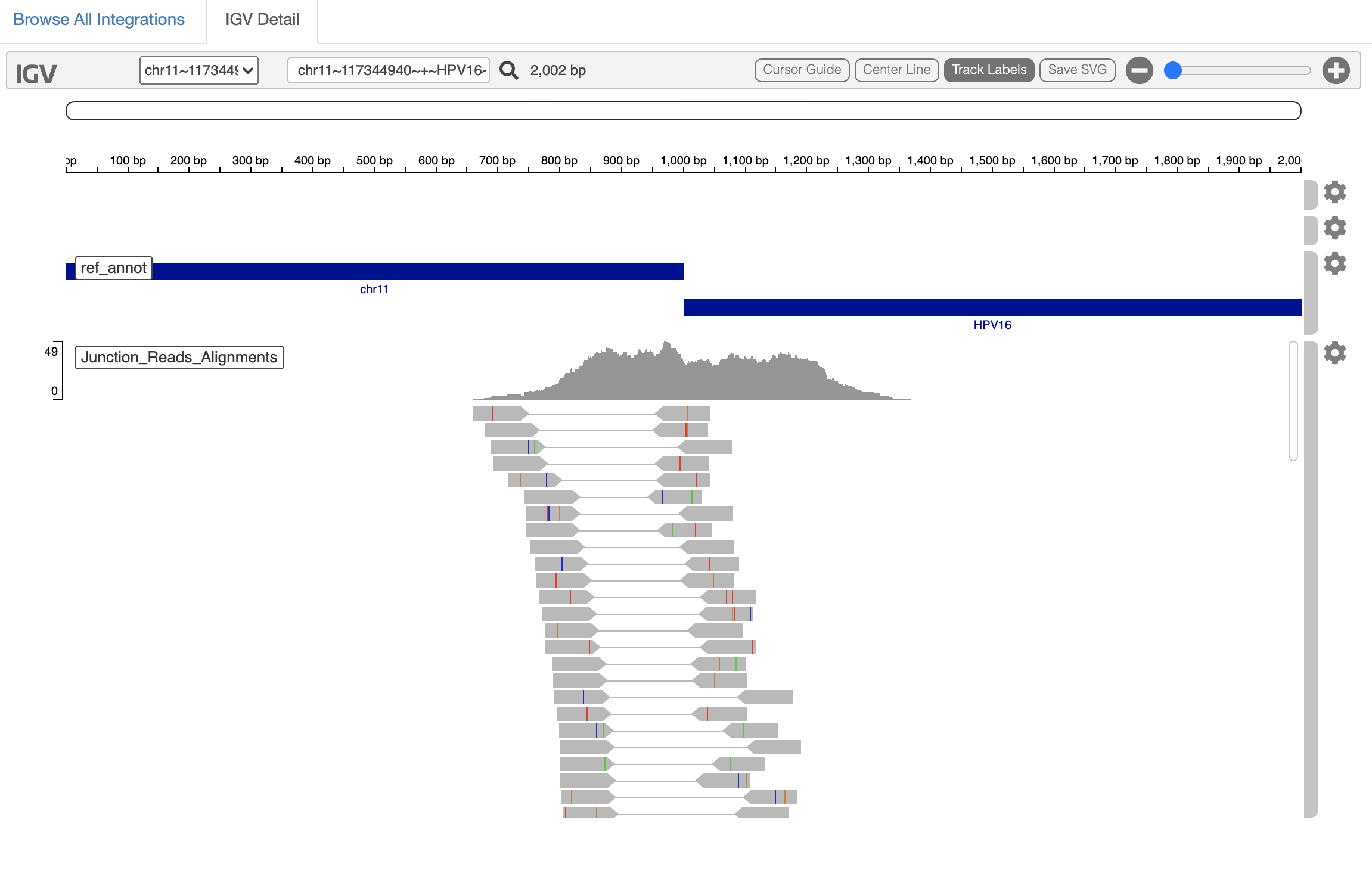Zoom out with the minus icon

pyautogui.click(x=1140, y=70)
